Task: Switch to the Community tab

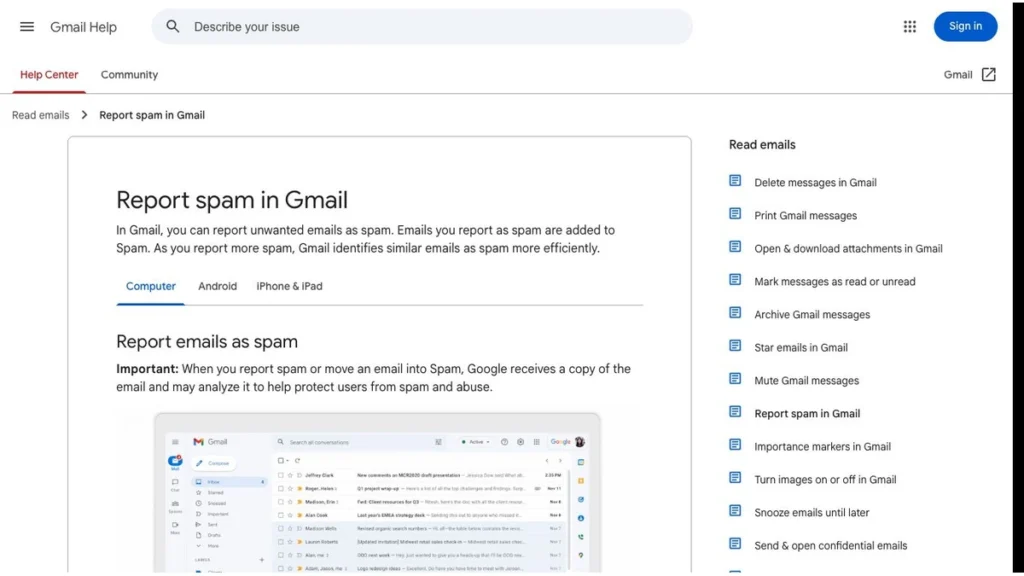Action: (x=129, y=74)
